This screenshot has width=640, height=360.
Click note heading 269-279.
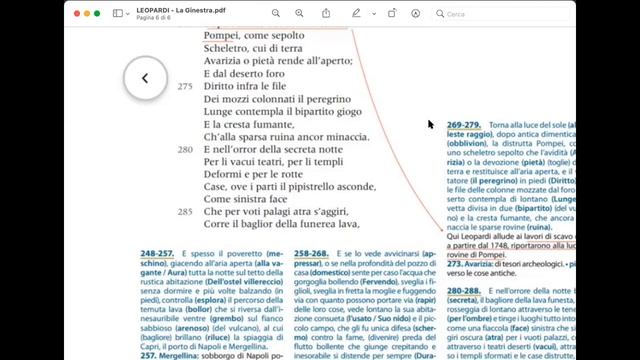(464, 125)
